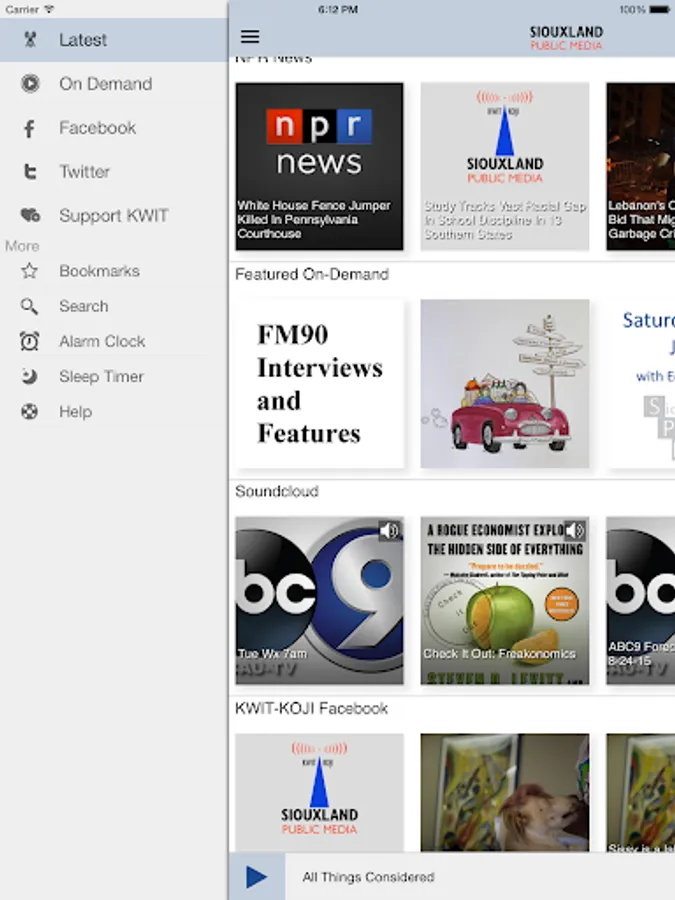
Task: Open Tue Wx 7am Soundcloud card
Action: click(319, 600)
